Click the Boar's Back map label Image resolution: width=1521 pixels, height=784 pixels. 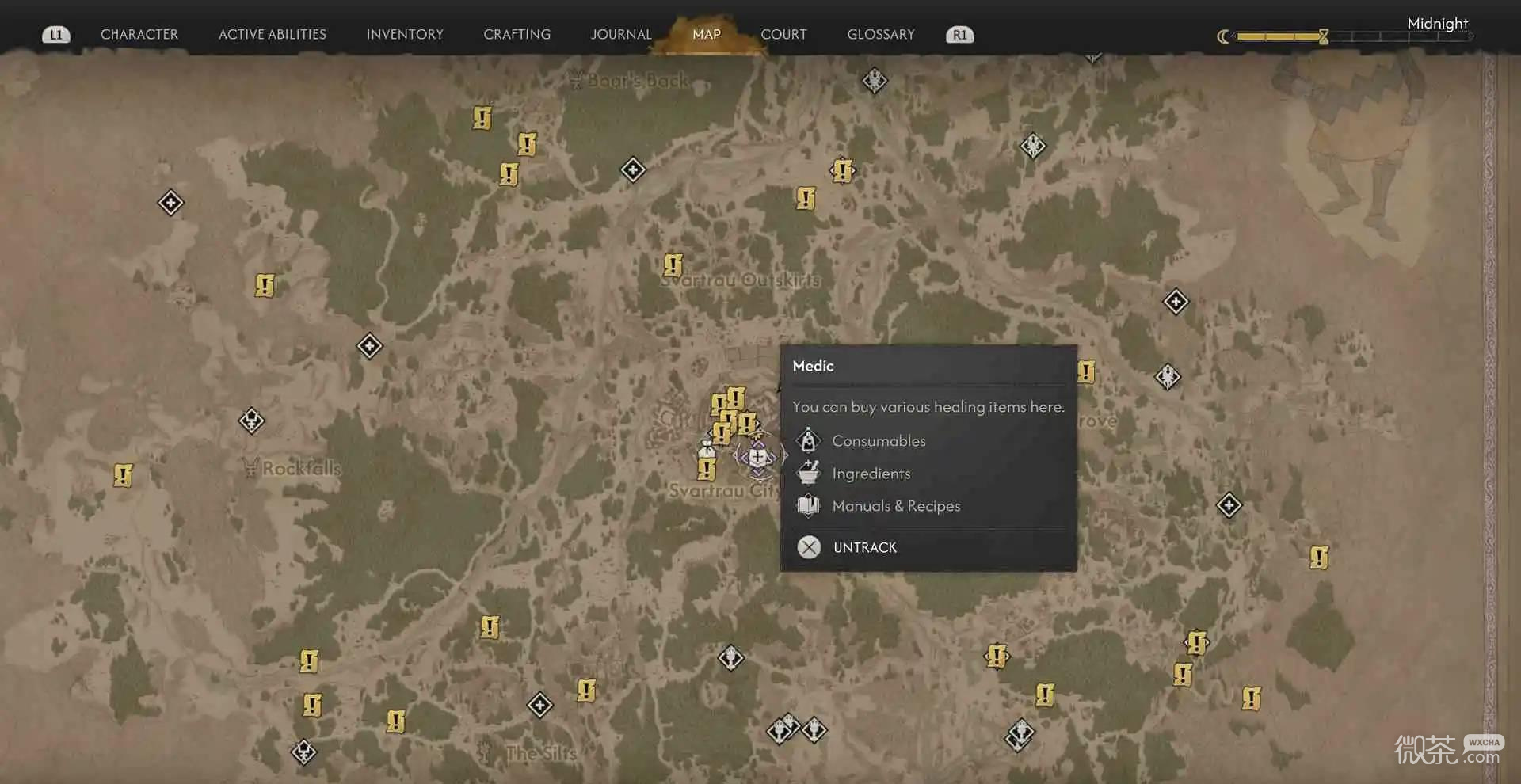point(639,80)
